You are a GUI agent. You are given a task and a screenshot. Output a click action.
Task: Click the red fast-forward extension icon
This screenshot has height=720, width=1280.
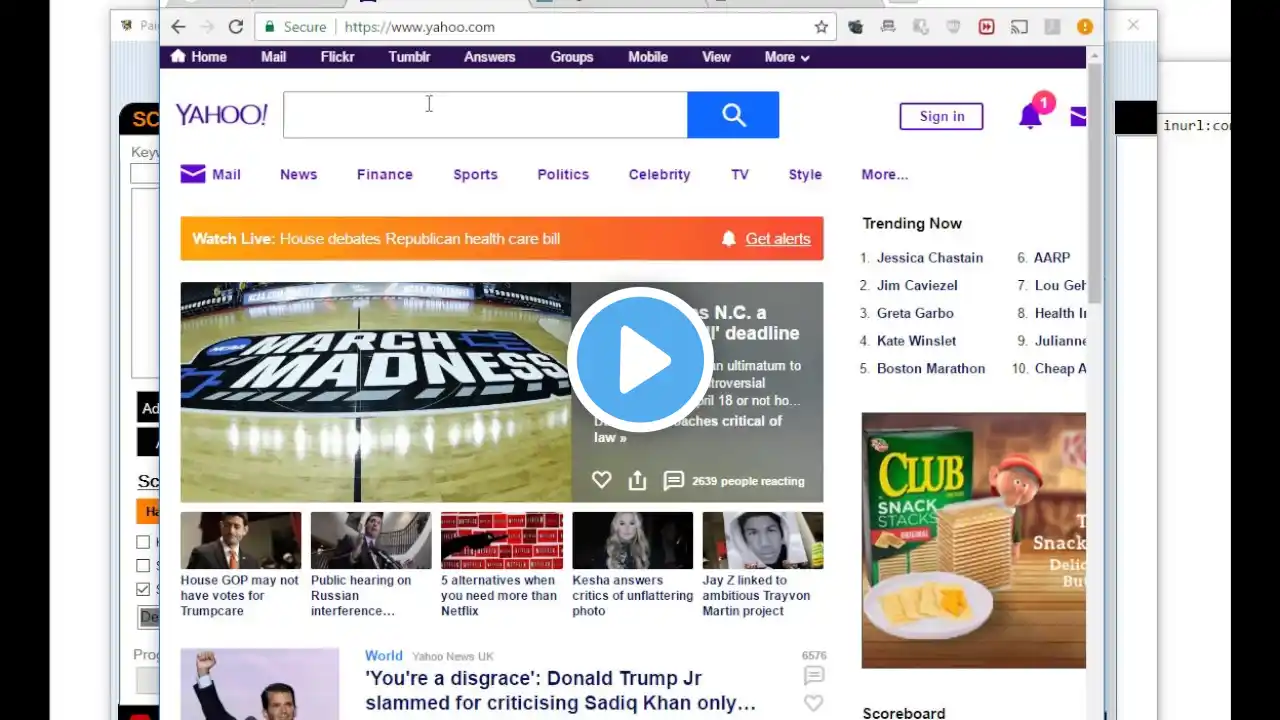coord(986,27)
